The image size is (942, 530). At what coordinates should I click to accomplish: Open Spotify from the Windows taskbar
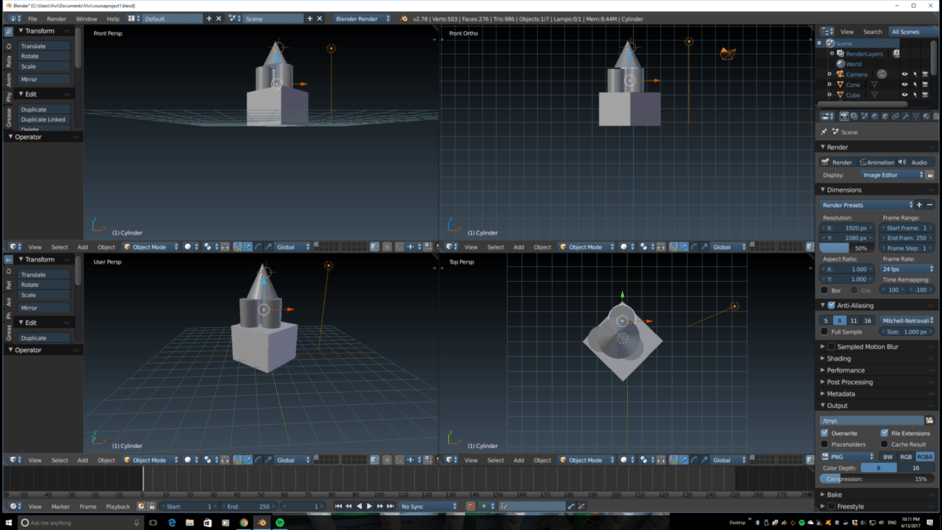(279, 523)
